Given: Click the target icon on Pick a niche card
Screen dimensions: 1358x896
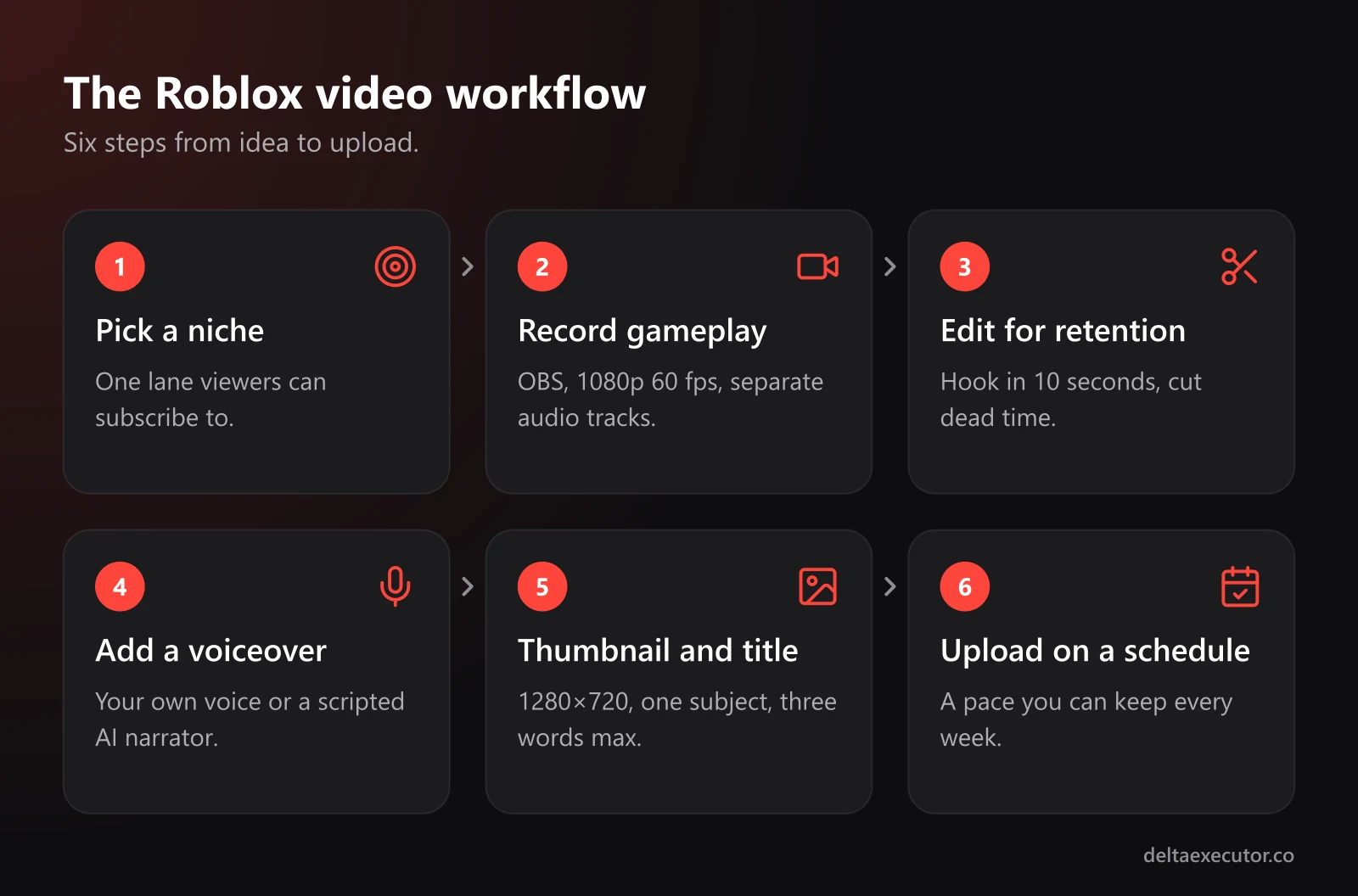Looking at the screenshot, I should coord(396,266).
